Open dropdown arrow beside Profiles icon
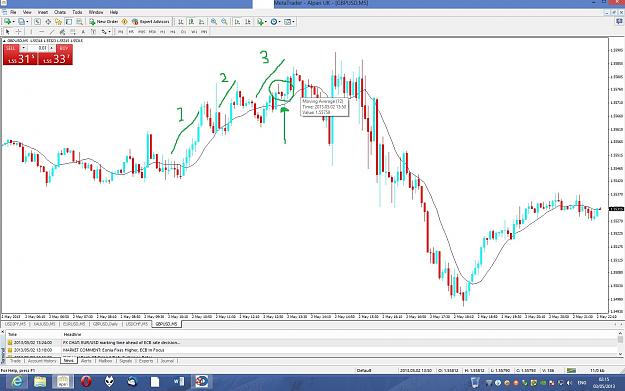This screenshot has height=391, width=625. [x=27, y=22]
